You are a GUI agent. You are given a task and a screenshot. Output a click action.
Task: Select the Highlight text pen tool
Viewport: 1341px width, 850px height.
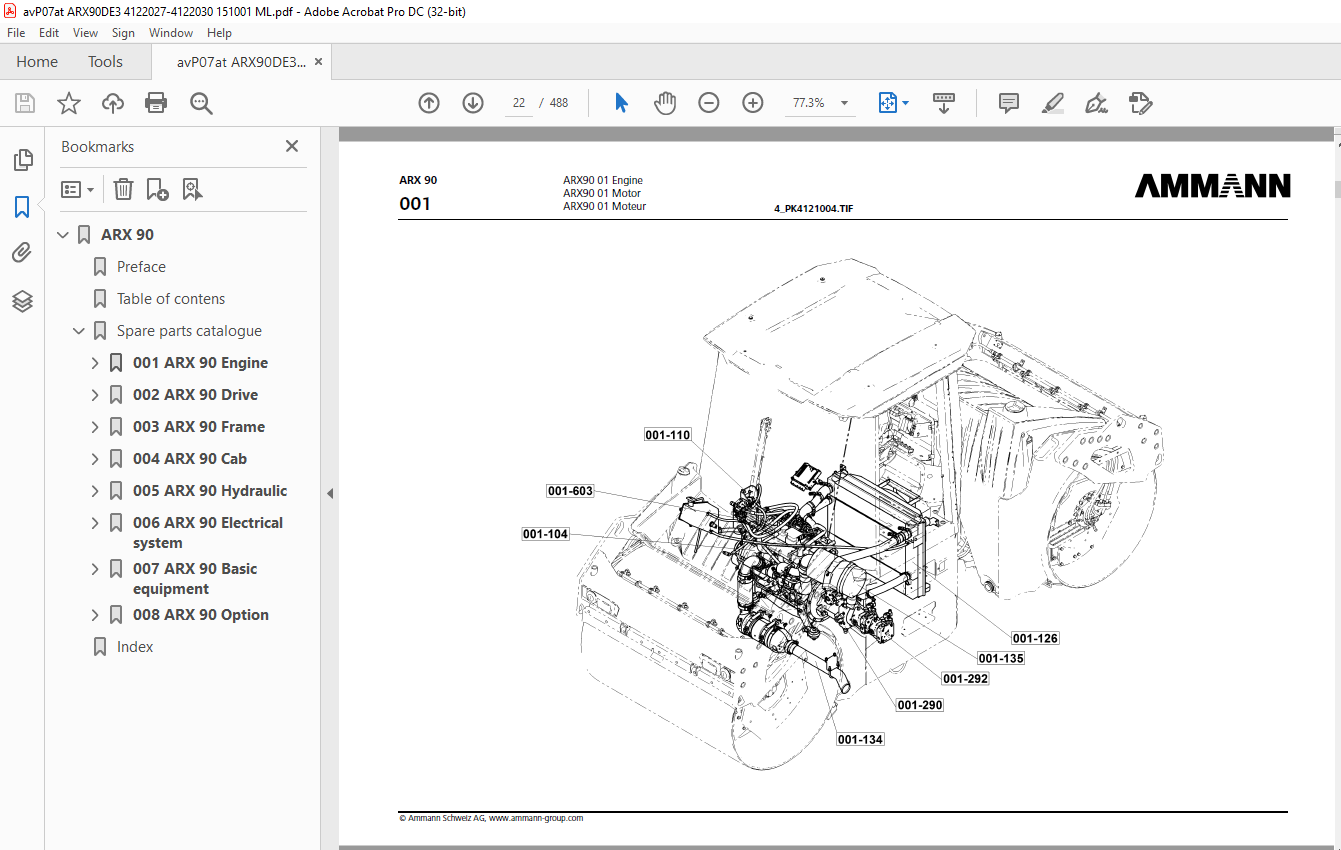tap(1052, 103)
